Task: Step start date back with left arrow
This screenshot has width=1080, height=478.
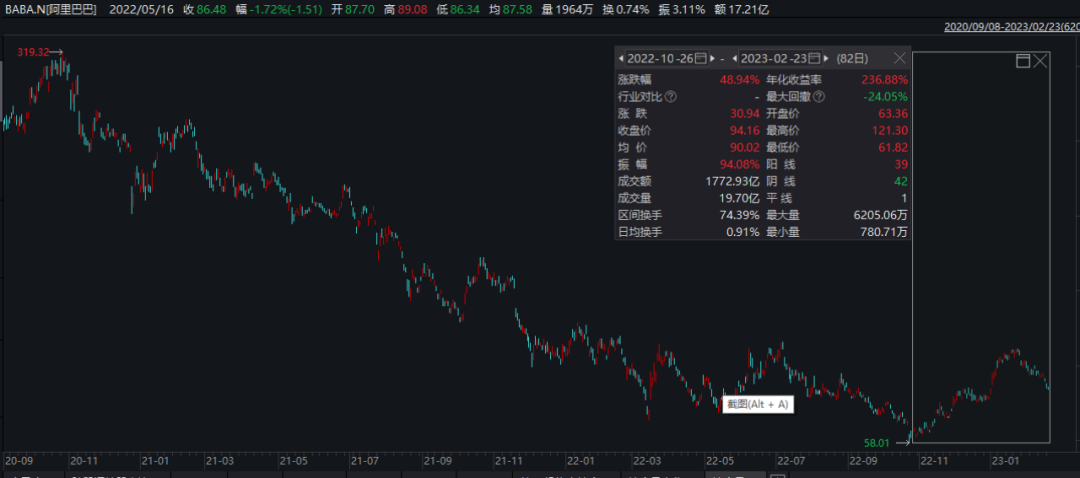Action: pos(621,60)
